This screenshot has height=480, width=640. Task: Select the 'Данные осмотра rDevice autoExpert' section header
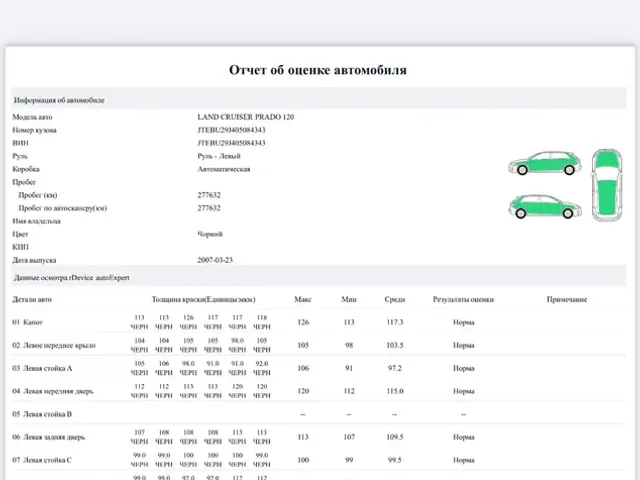pos(71,276)
